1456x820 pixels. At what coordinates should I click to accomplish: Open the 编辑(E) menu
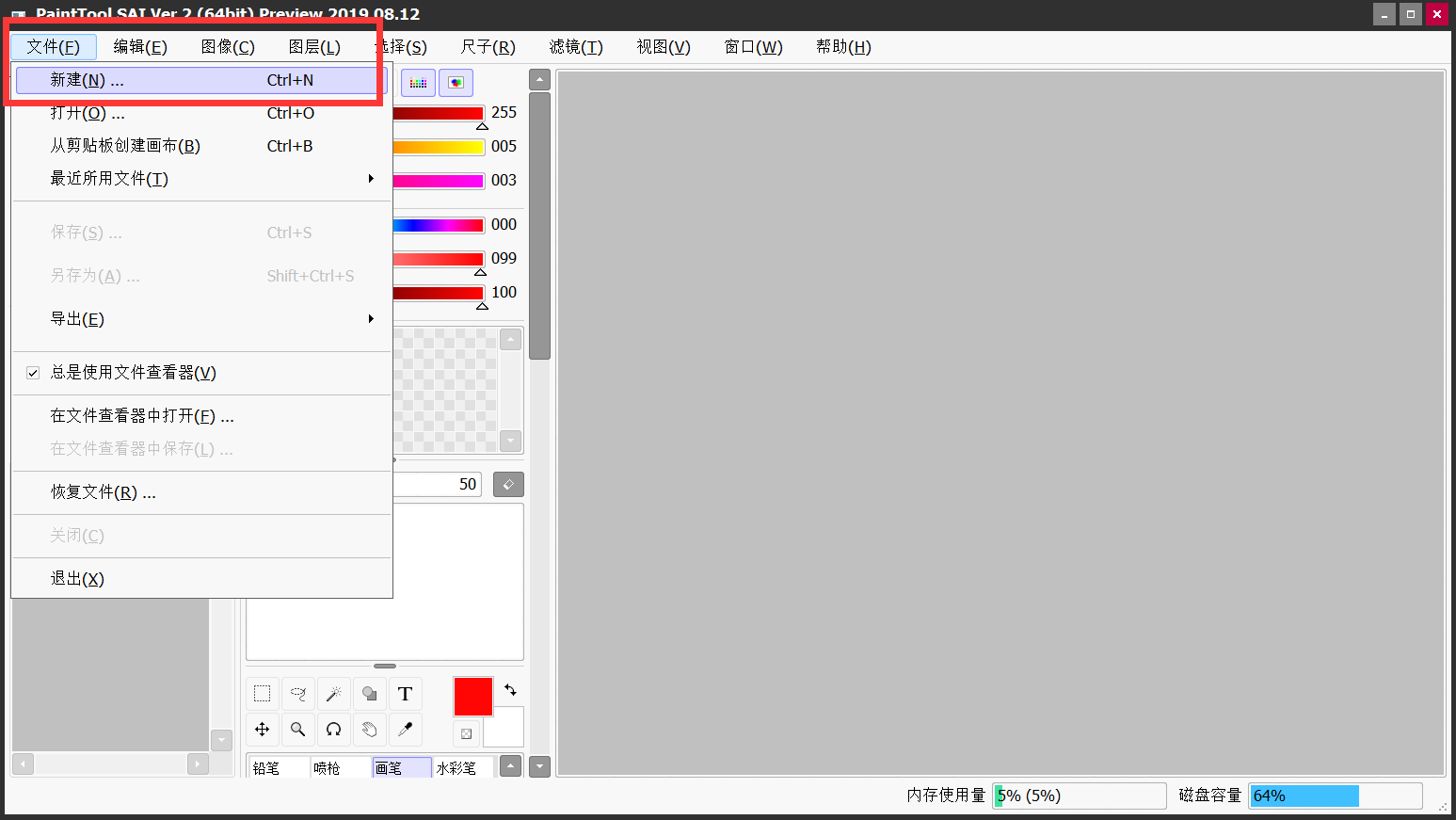140,47
